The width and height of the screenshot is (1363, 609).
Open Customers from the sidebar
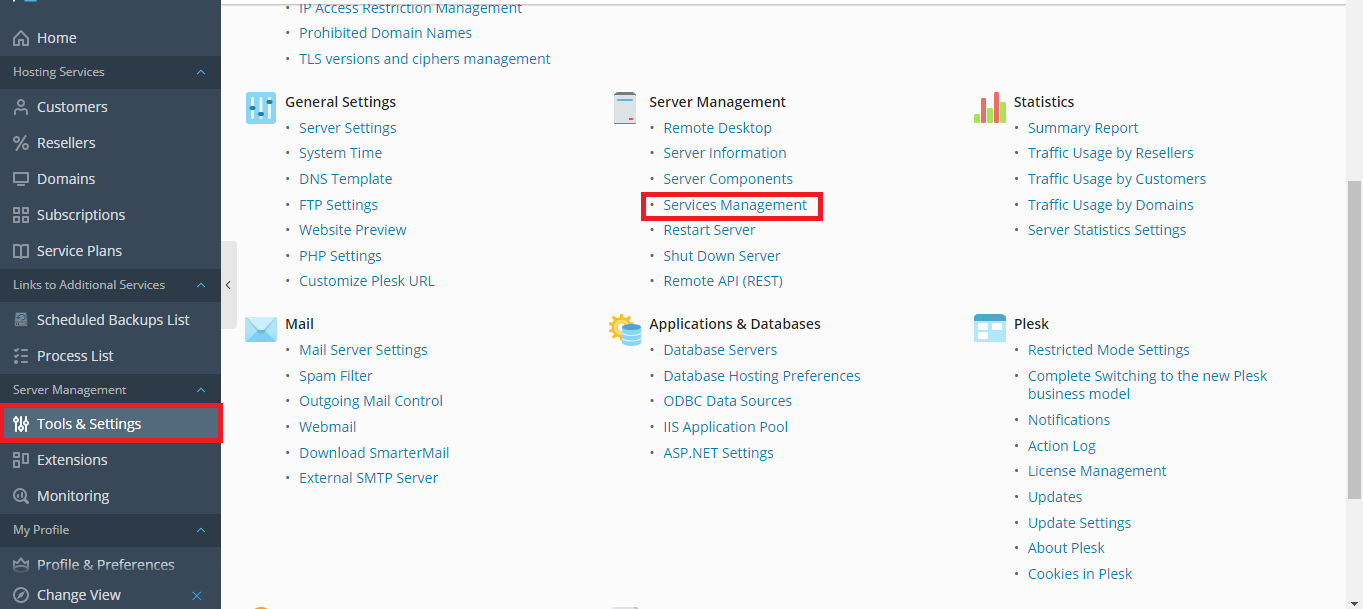110,107
